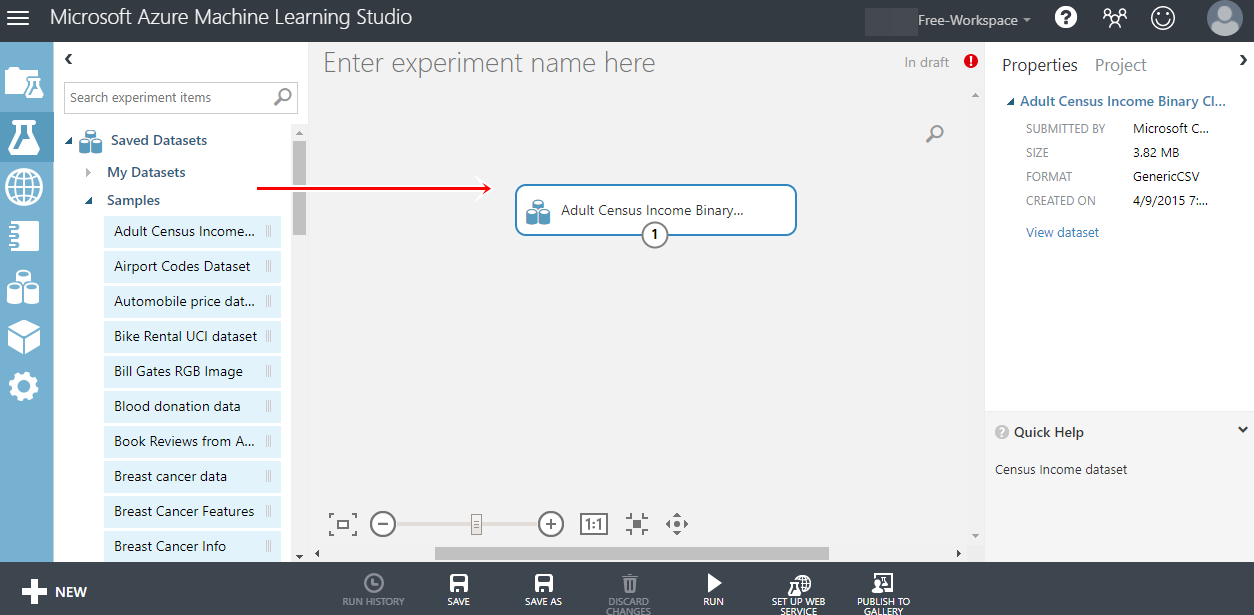Open the user account avatar
Image resolution: width=1254 pixels, height=615 pixels.
(1224, 18)
